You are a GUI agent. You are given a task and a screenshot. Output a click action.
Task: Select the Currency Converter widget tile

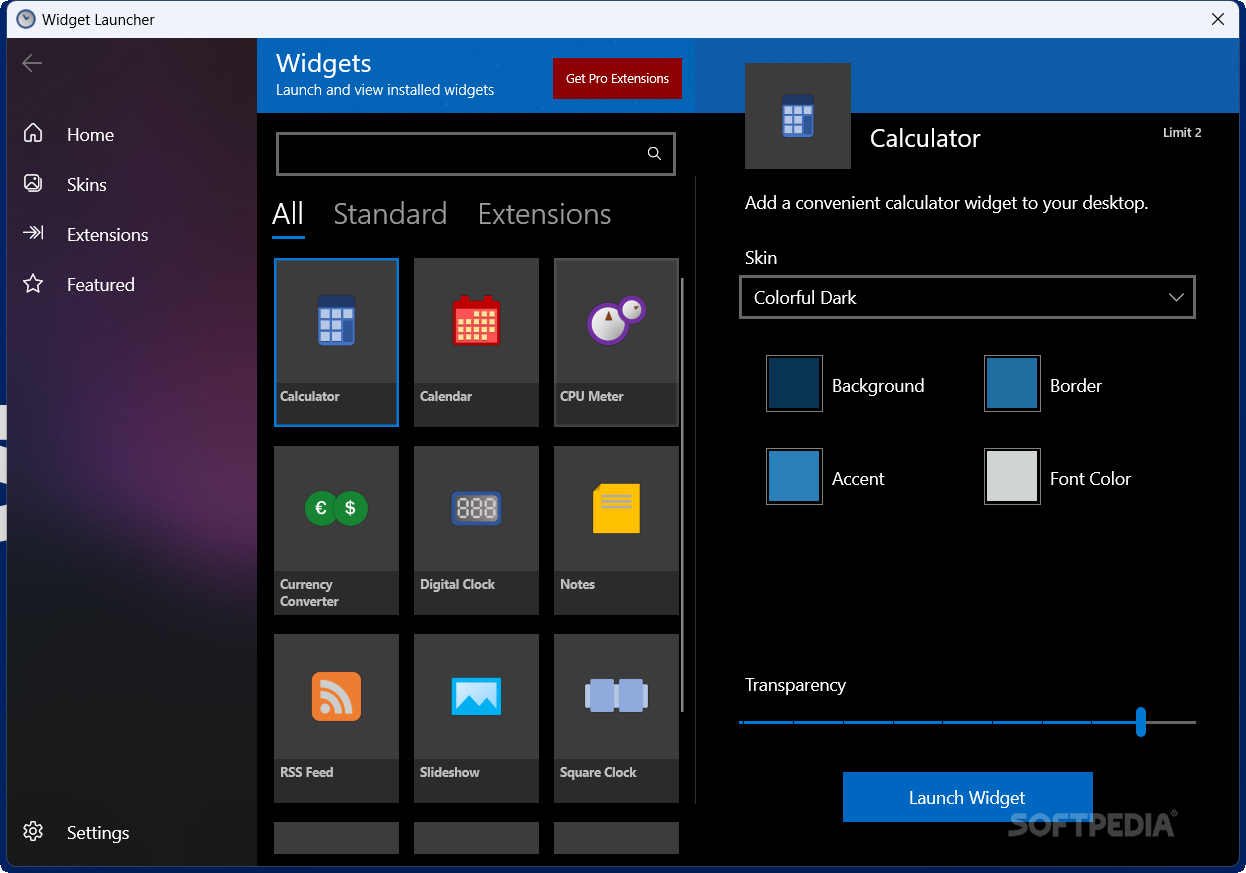tap(336, 530)
